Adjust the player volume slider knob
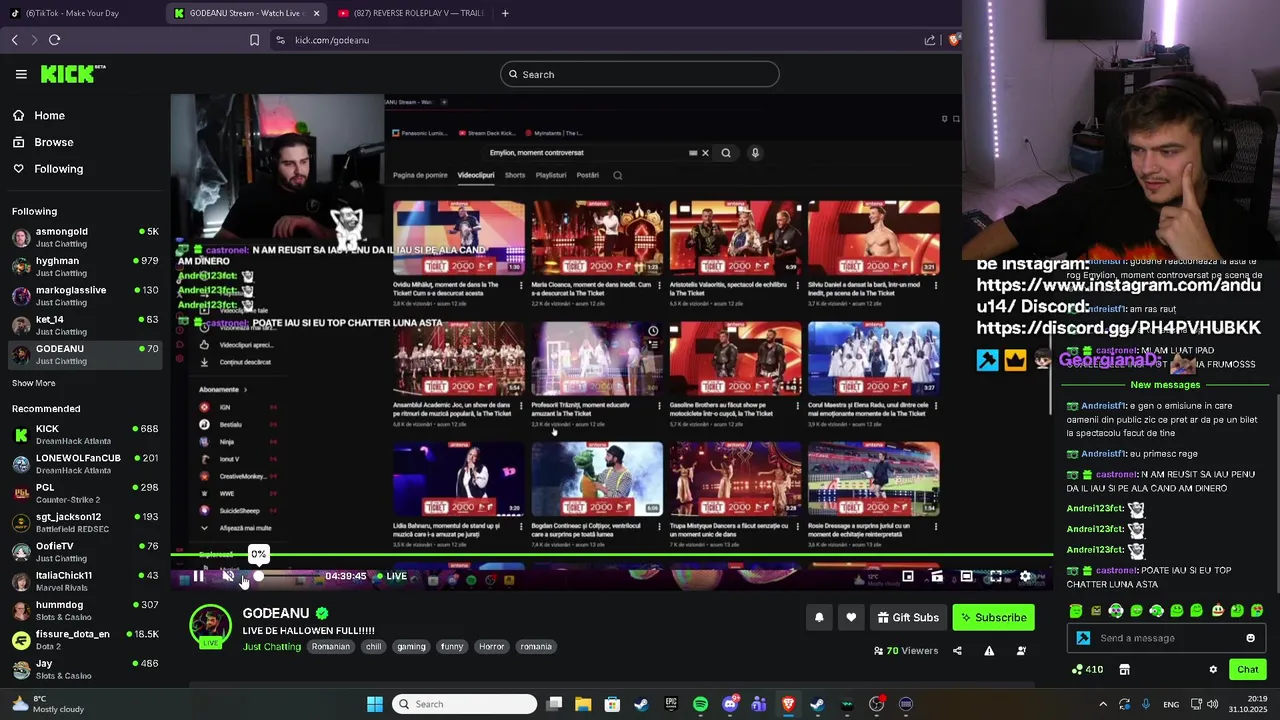This screenshot has height=720, width=1280. point(259,576)
